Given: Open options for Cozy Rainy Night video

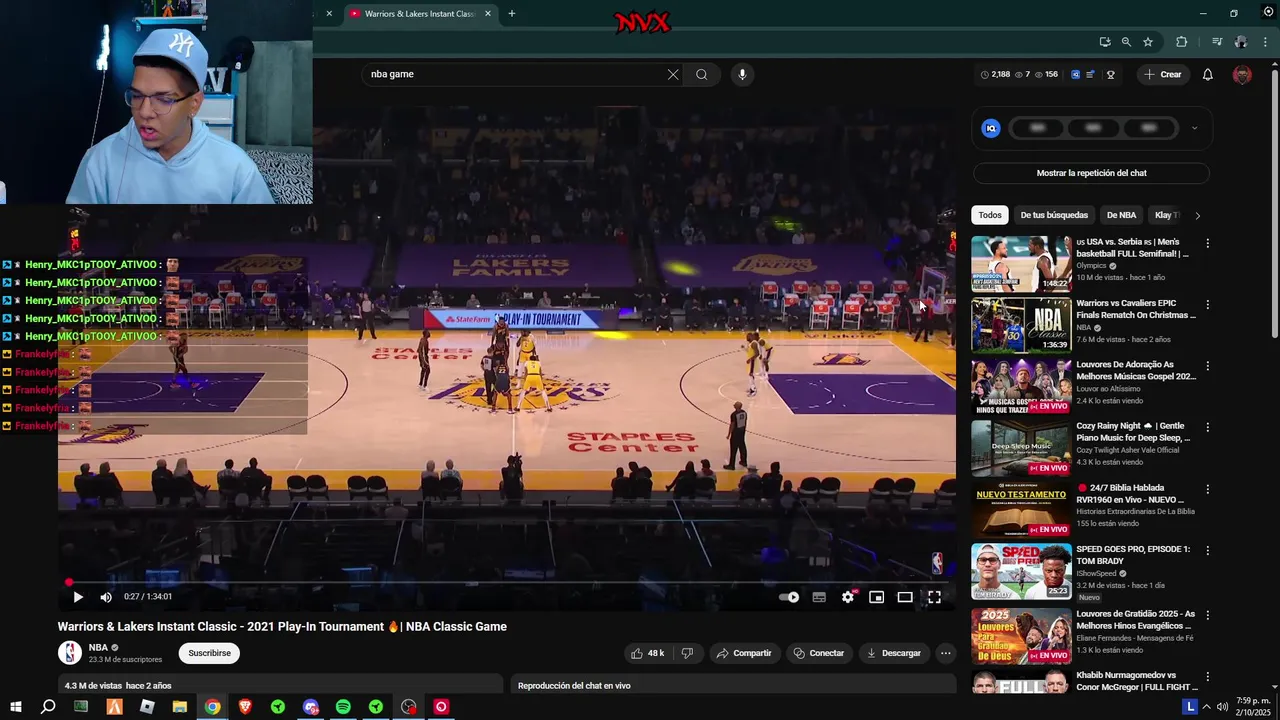Looking at the screenshot, I should [1207, 427].
